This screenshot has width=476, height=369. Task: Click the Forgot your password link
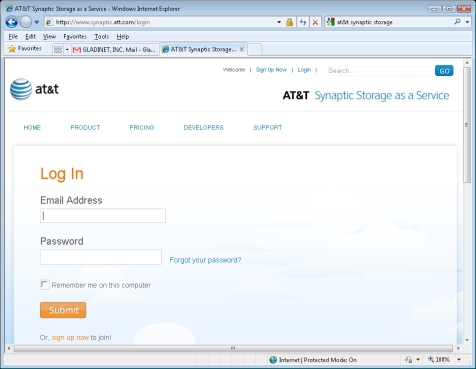point(205,260)
